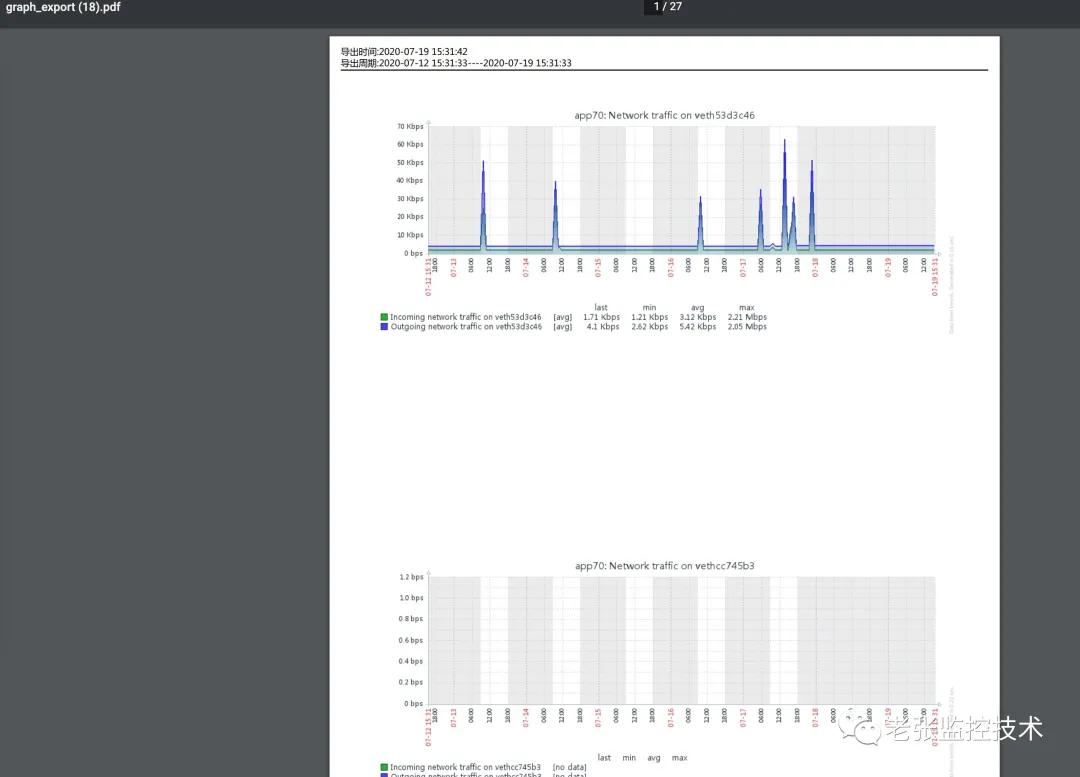Click the Outgoing network traffic on veth53d3c46 label

[x=465, y=327]
